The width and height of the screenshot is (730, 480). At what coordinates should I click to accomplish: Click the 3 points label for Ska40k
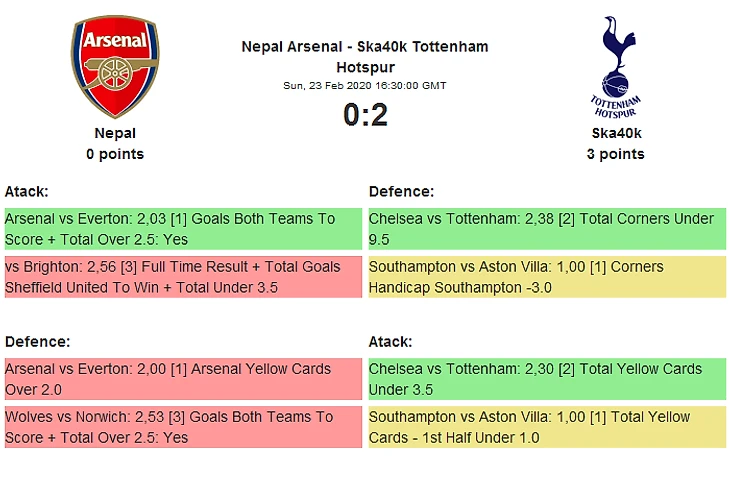coord(615,154)
